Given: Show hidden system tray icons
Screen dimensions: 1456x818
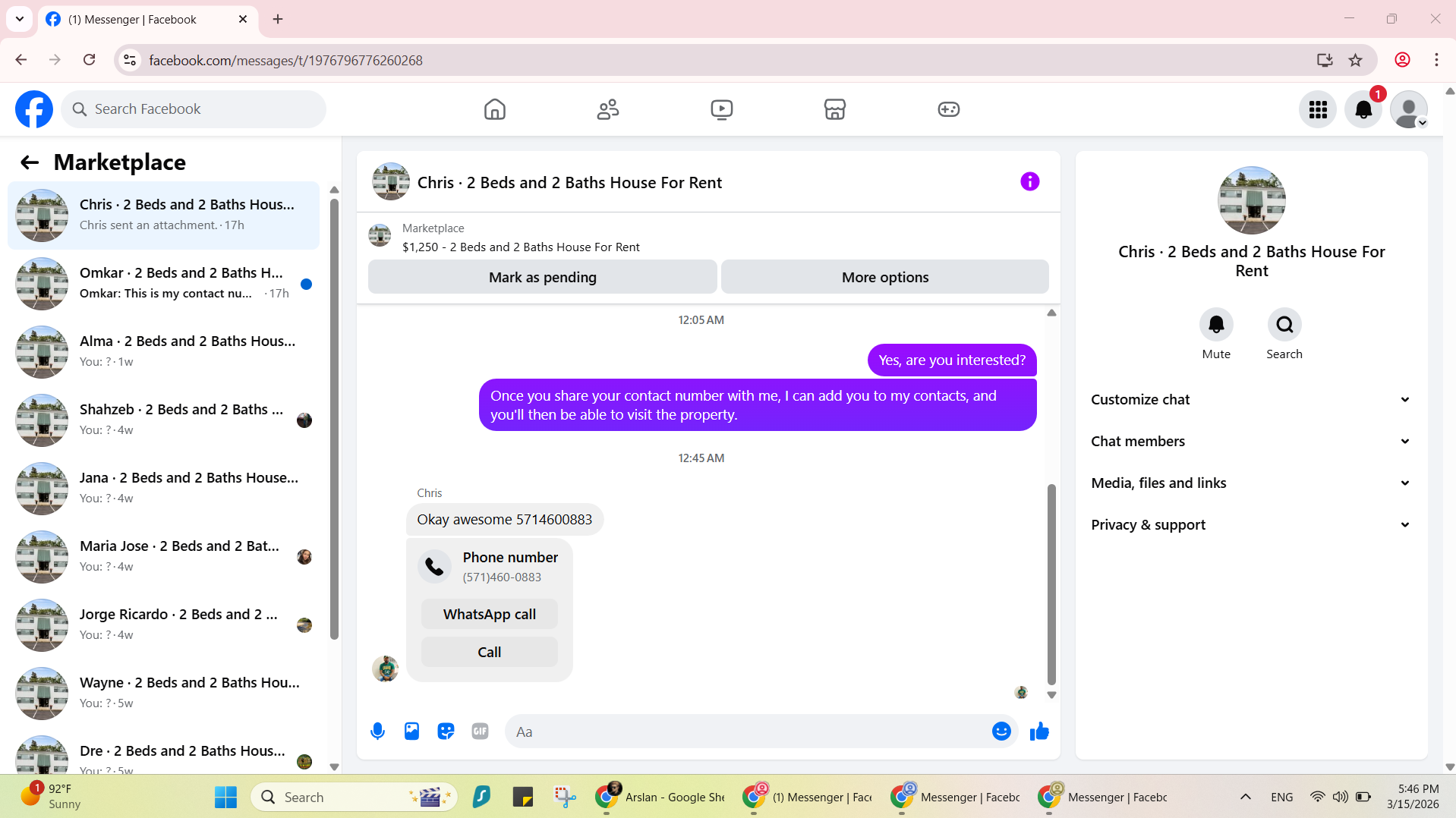Looking at the screenshot, I should point(1246,798).
